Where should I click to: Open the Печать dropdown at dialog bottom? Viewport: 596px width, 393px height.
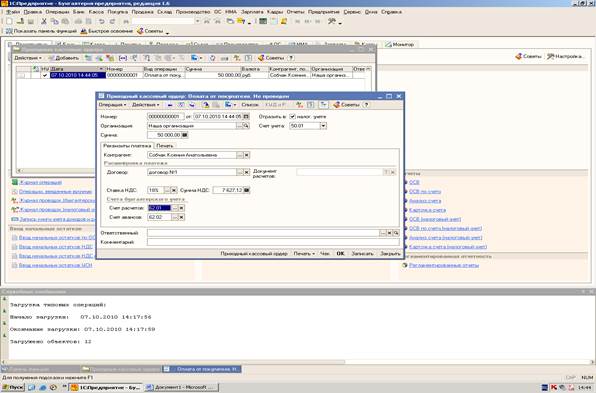pos(304,254)
